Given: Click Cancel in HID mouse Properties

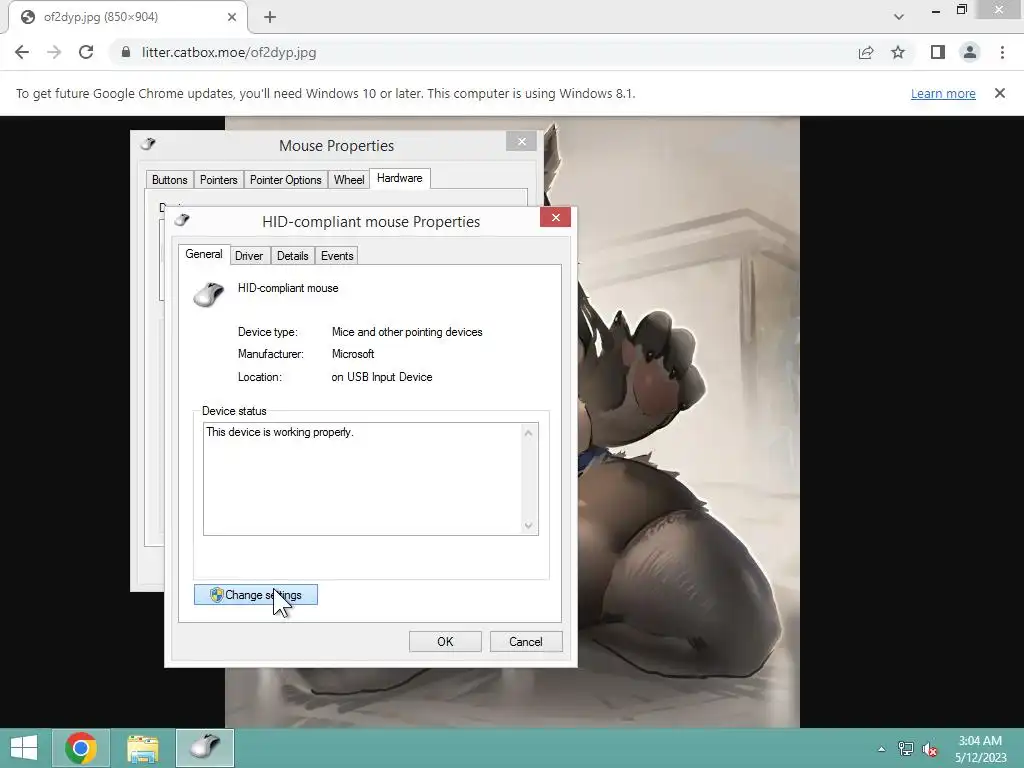Looking at the screenshot, I should [526, 641].
